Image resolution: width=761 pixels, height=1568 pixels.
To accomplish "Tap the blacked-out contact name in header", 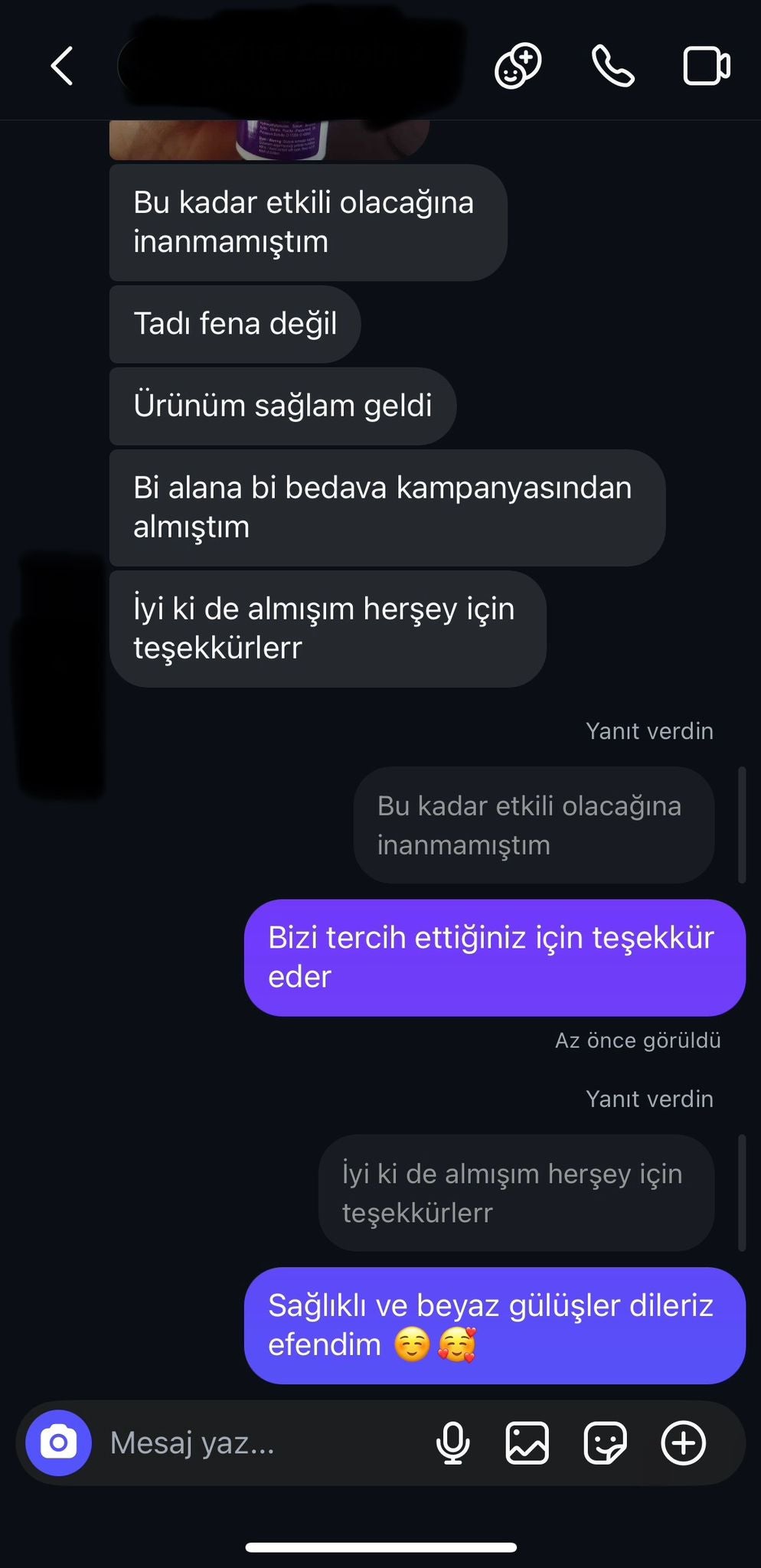I will pyautogui.click(x=291, y=66).
